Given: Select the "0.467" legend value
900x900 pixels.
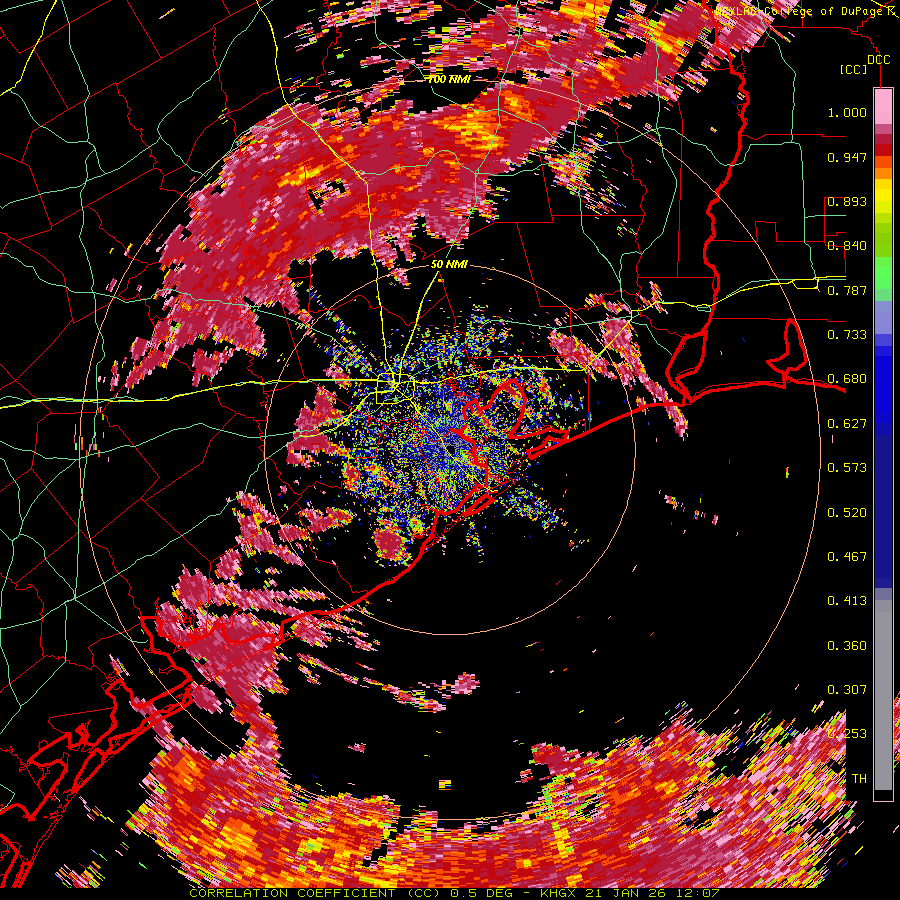Looking at the screenshot, I should (x=847, y=557).
